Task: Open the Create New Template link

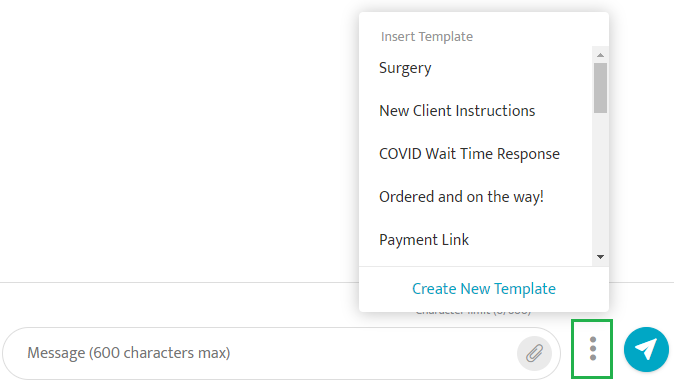Action: (x=484, y=289)
